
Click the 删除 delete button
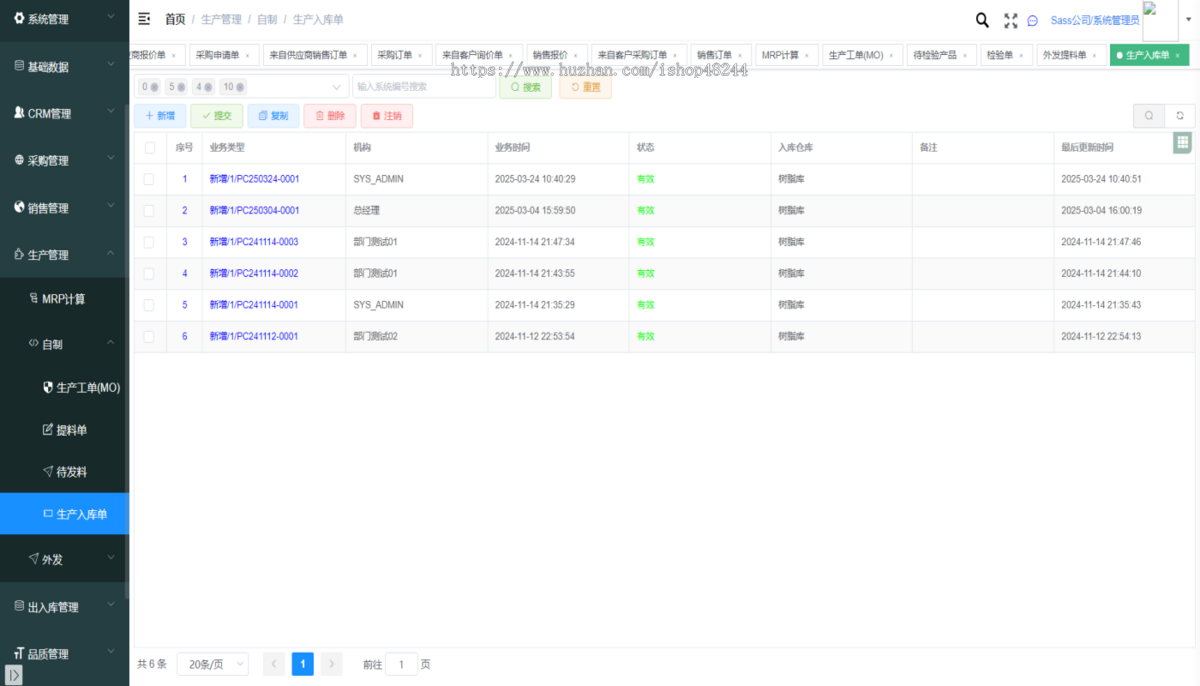coord(330,116)
